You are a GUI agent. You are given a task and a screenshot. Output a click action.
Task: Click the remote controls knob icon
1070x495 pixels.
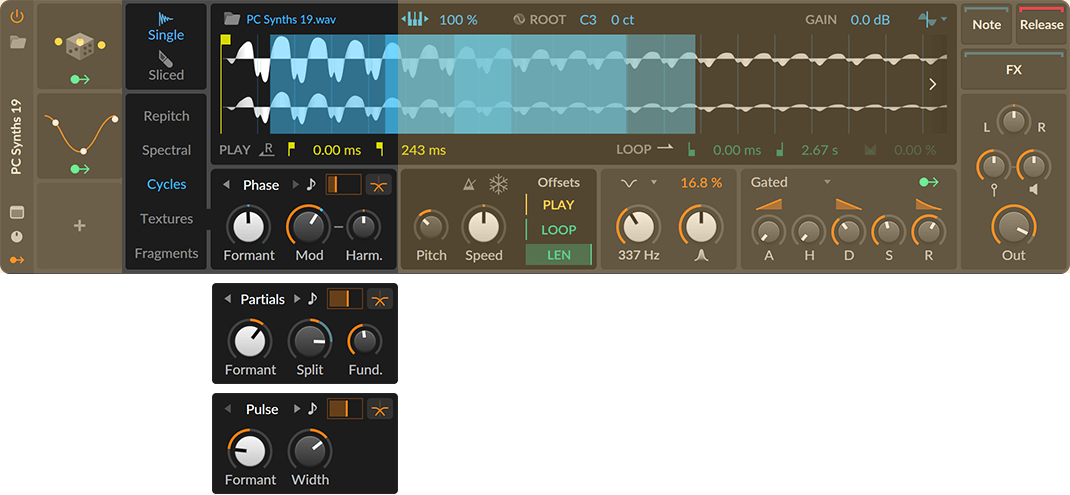[x=17, y=237]
